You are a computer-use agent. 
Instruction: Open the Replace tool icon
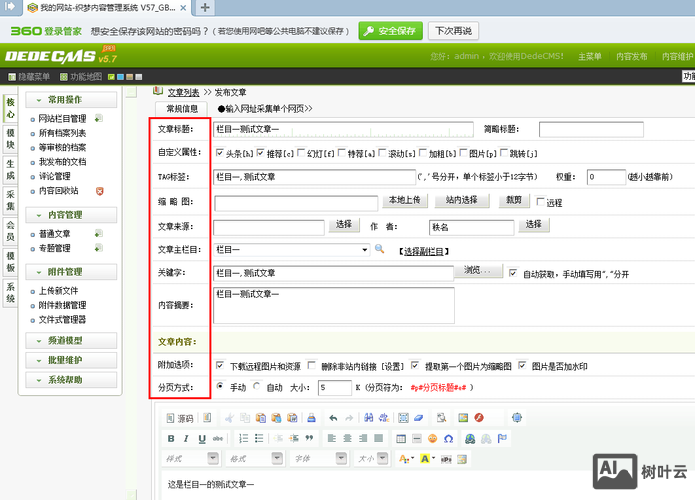[x=384, y=418]
